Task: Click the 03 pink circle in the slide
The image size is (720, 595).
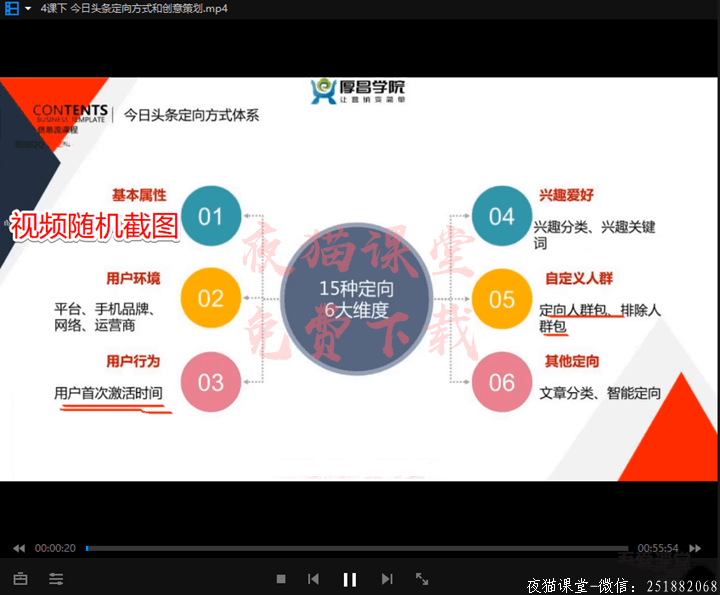Action: pos(211,382)
